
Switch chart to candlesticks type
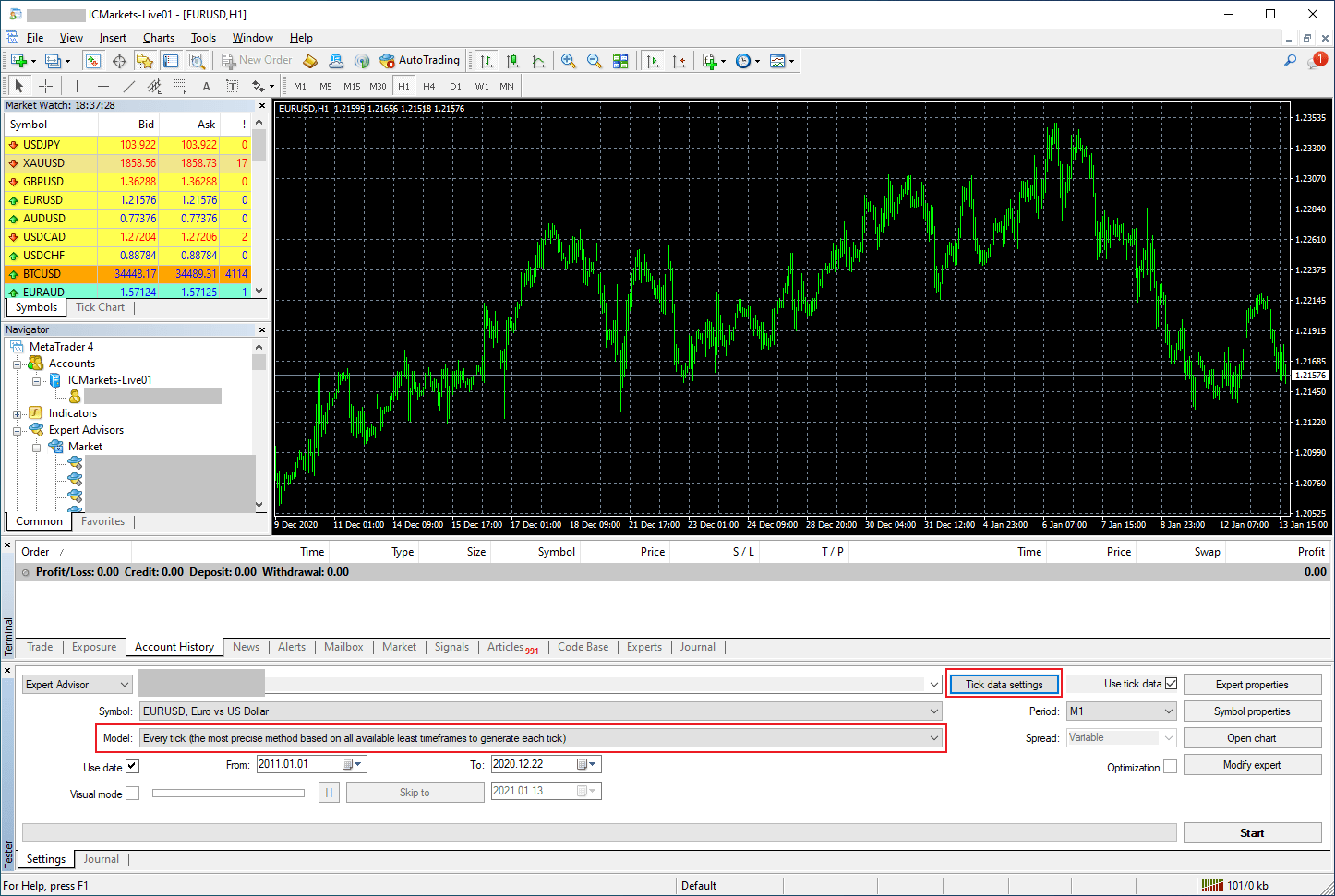512,61
